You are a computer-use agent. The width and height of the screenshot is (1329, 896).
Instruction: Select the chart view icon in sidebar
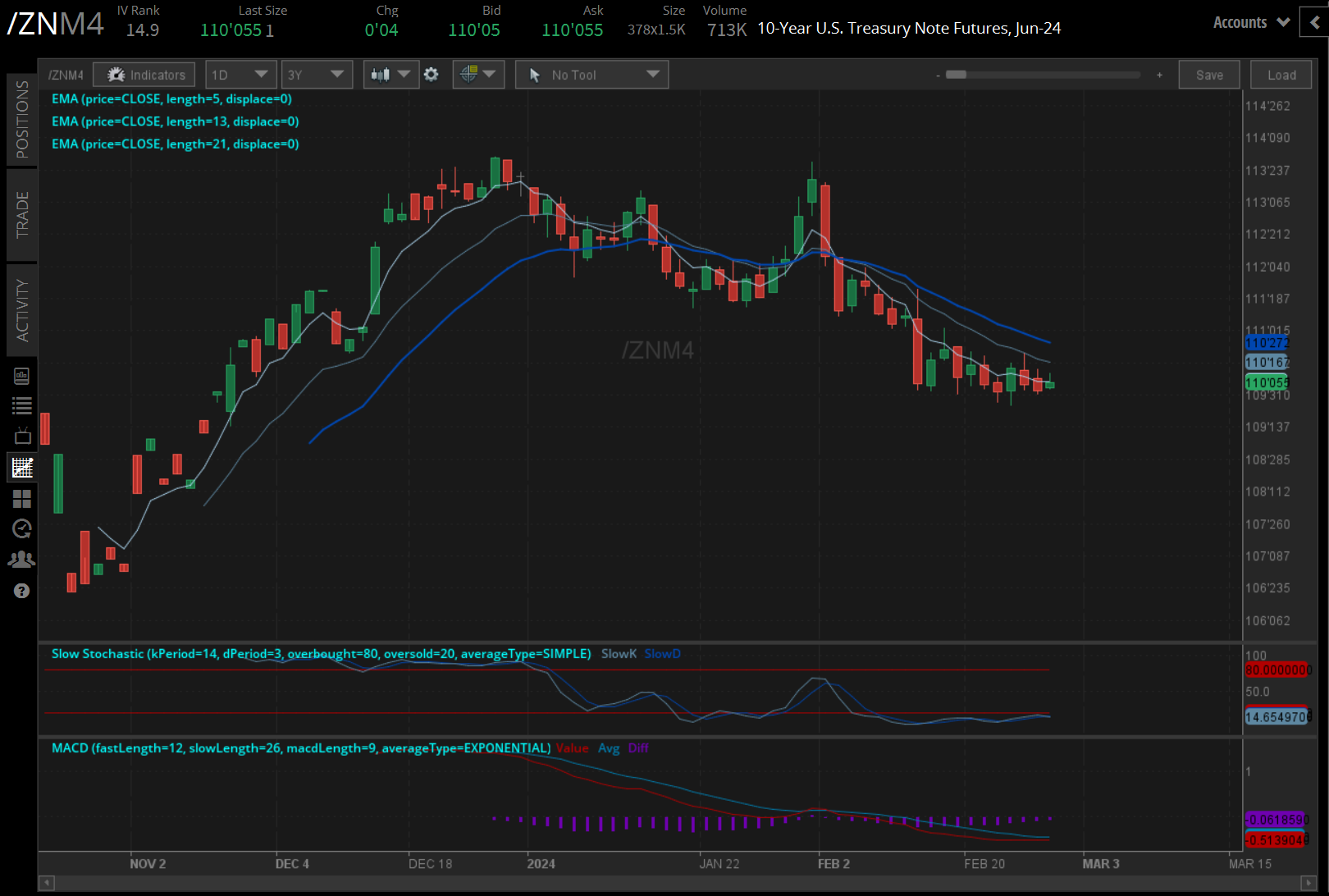coord(22,468)
